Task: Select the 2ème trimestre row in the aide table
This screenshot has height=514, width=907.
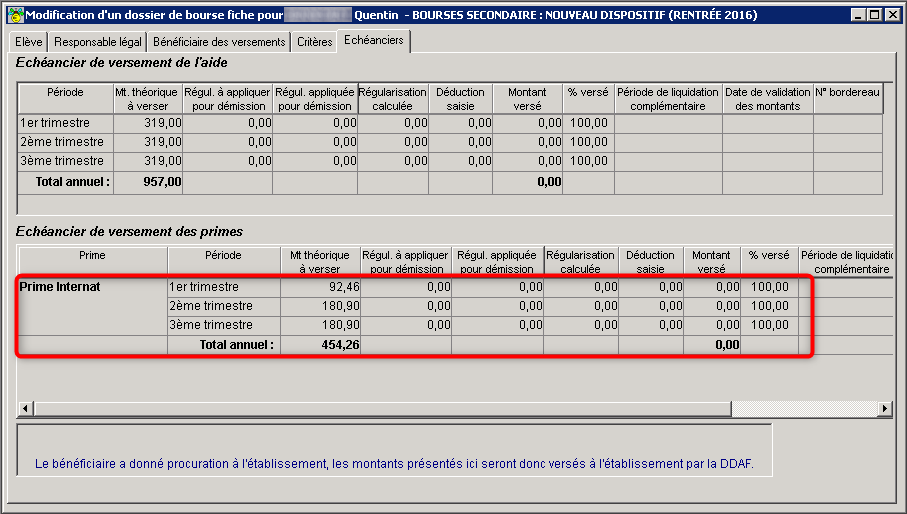Action: tap(451, 142)
